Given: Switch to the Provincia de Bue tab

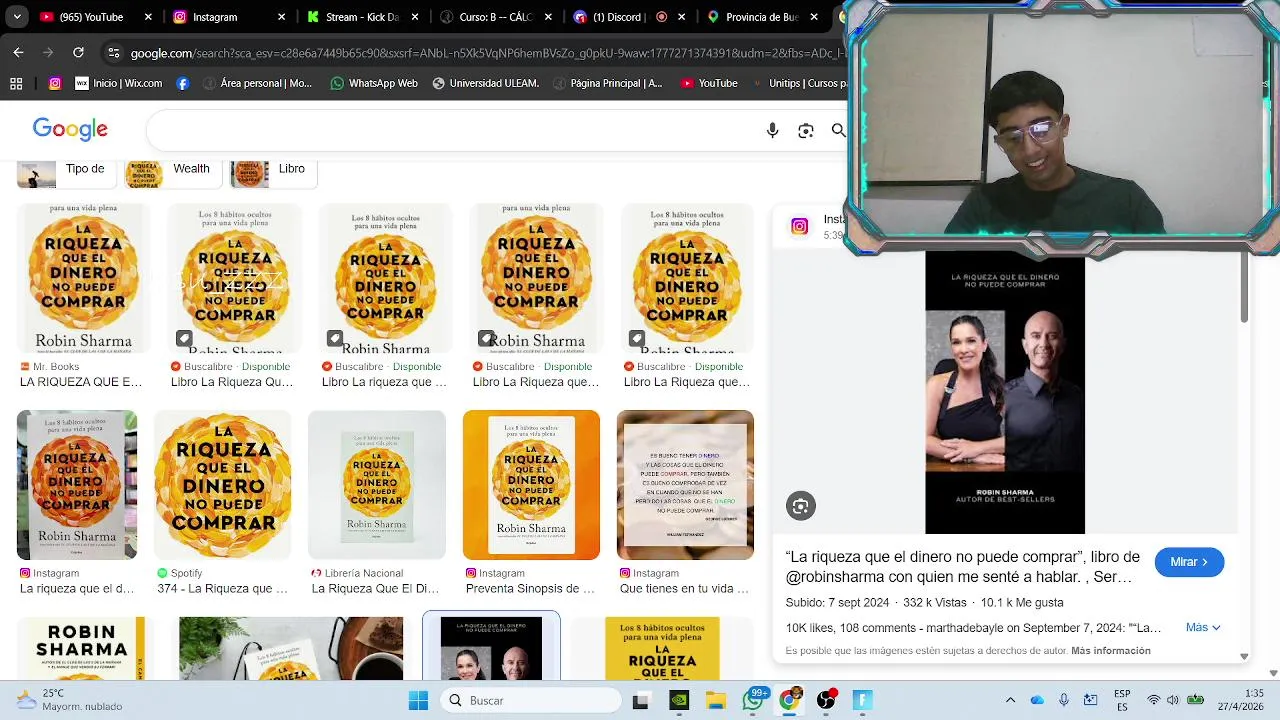Looking at the screenshot, I should 762,17.
